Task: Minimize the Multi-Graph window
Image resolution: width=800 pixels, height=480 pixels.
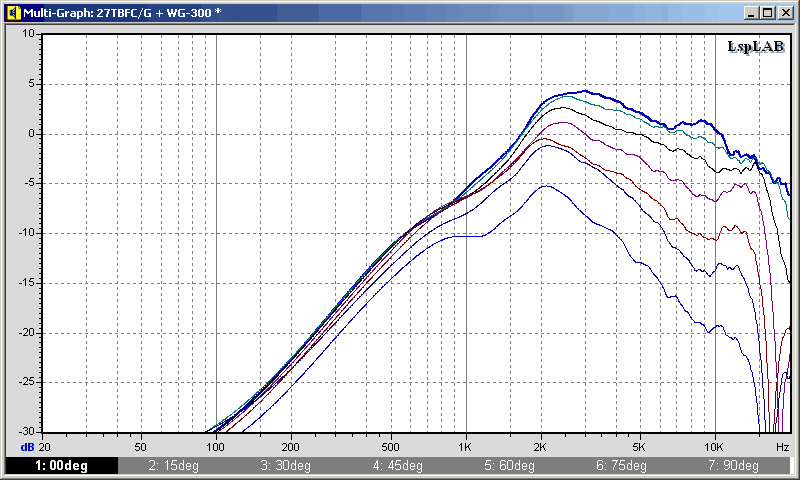Action: point(750,13)
